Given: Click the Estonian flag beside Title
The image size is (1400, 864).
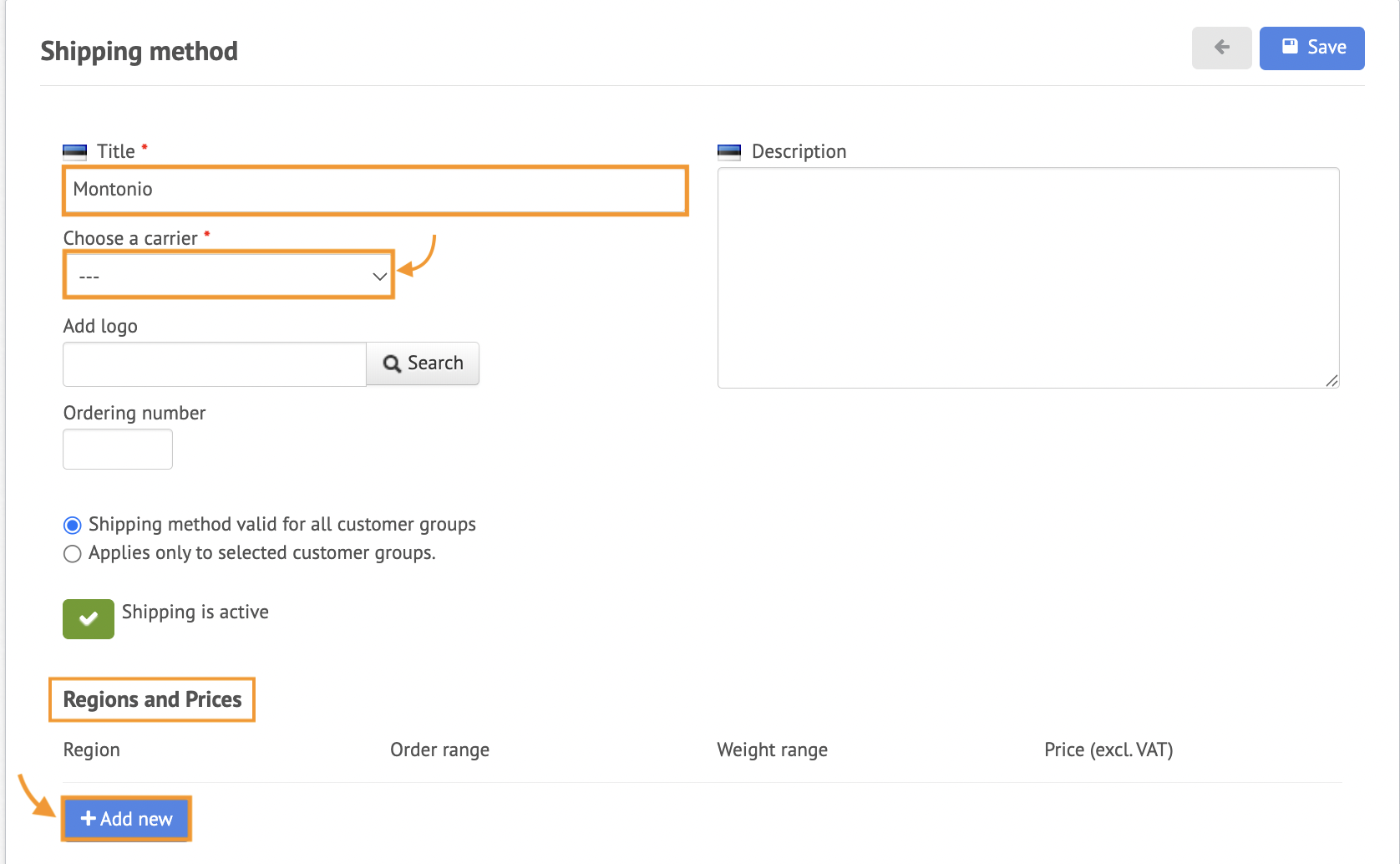Looking at the screenshot, I should [74, 152].
